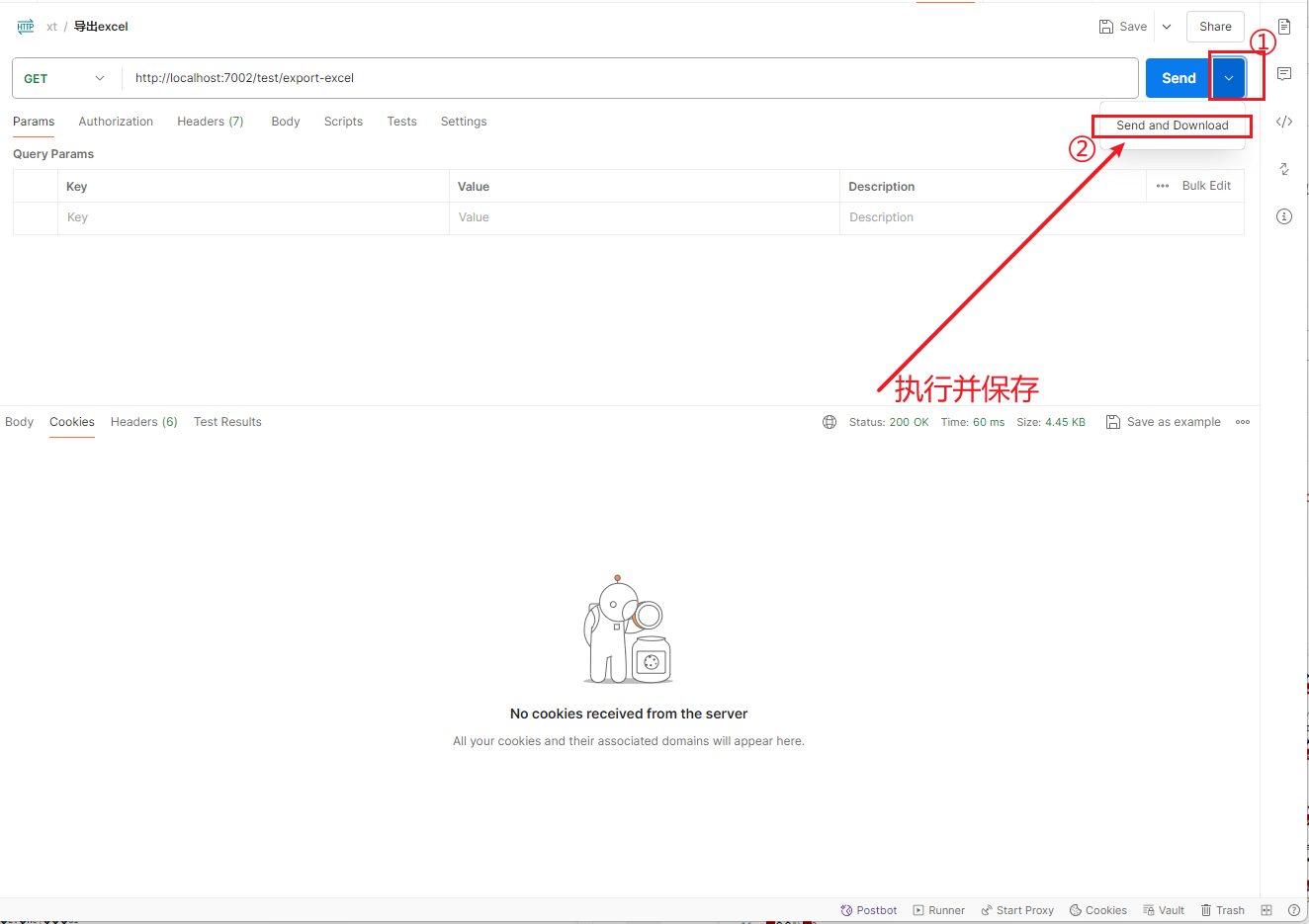The height and width of the screenshot is (924, 1309).
Task: Click the empty Value field in query params
Action: tap(645, 218)
